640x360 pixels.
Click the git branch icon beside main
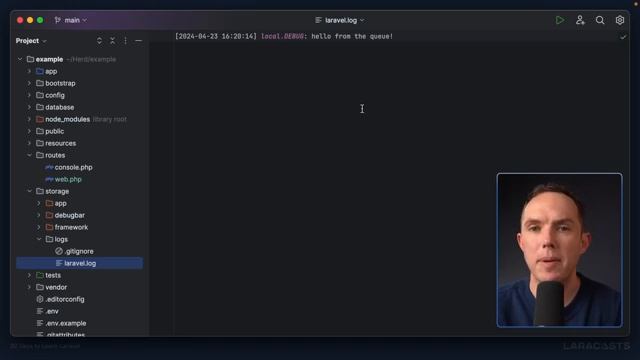[58, 20]
